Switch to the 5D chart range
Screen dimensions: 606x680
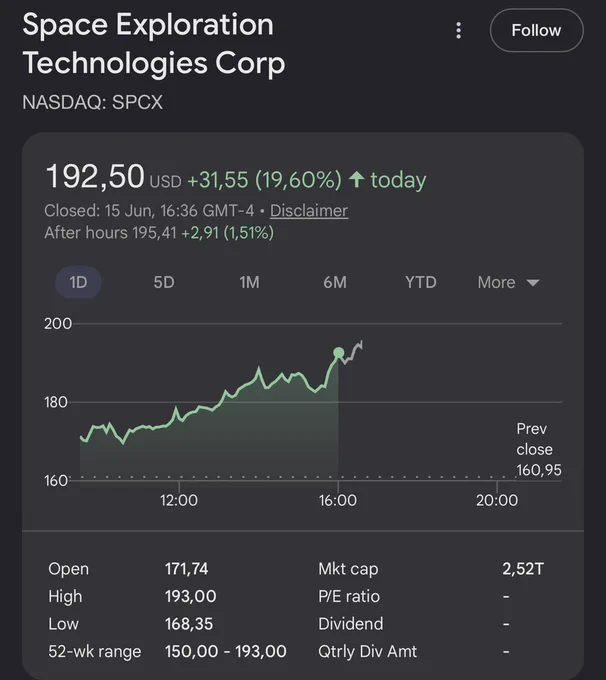coord(164,282)
